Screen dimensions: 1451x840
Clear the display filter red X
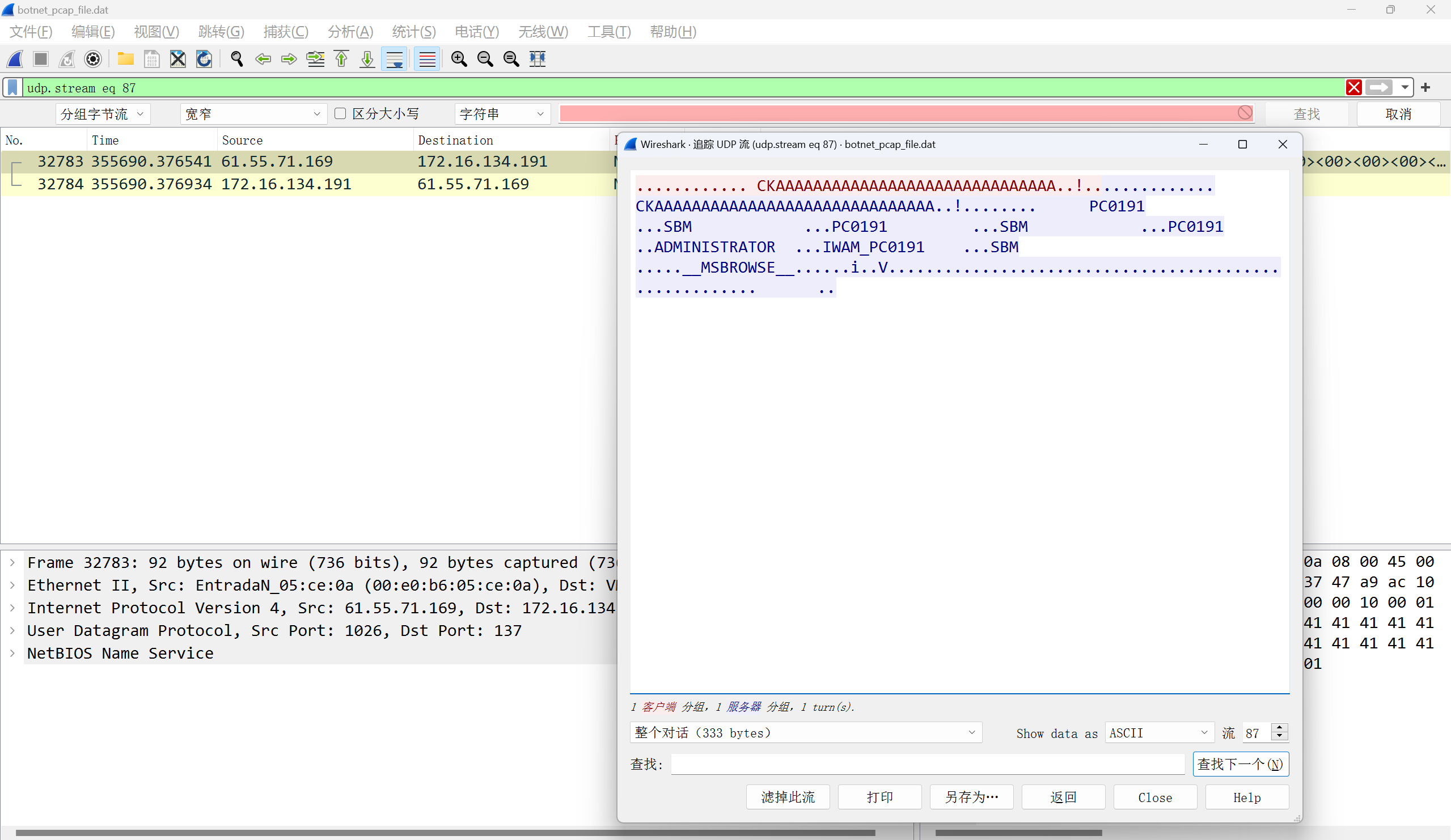point(1353,87)
